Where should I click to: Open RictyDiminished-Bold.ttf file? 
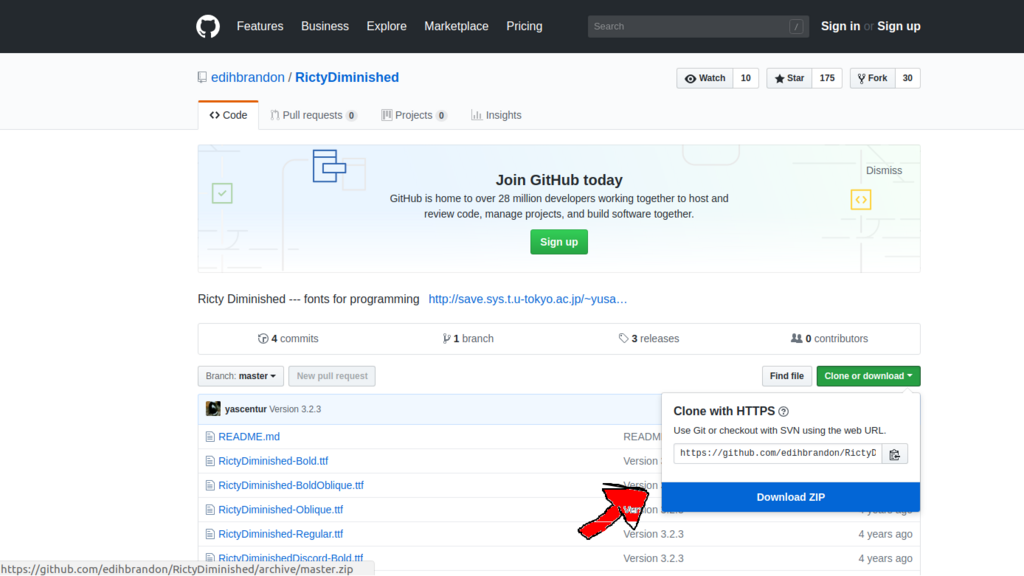(x=273, y=461)
